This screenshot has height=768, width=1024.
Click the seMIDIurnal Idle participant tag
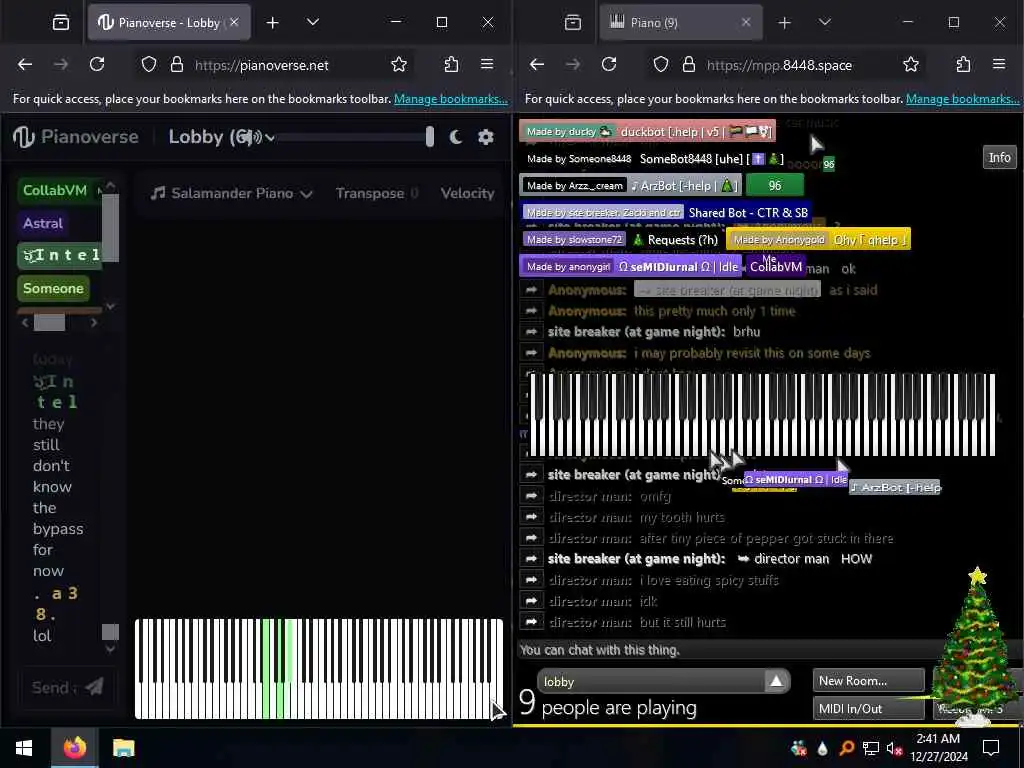click(x=632, y=266)
